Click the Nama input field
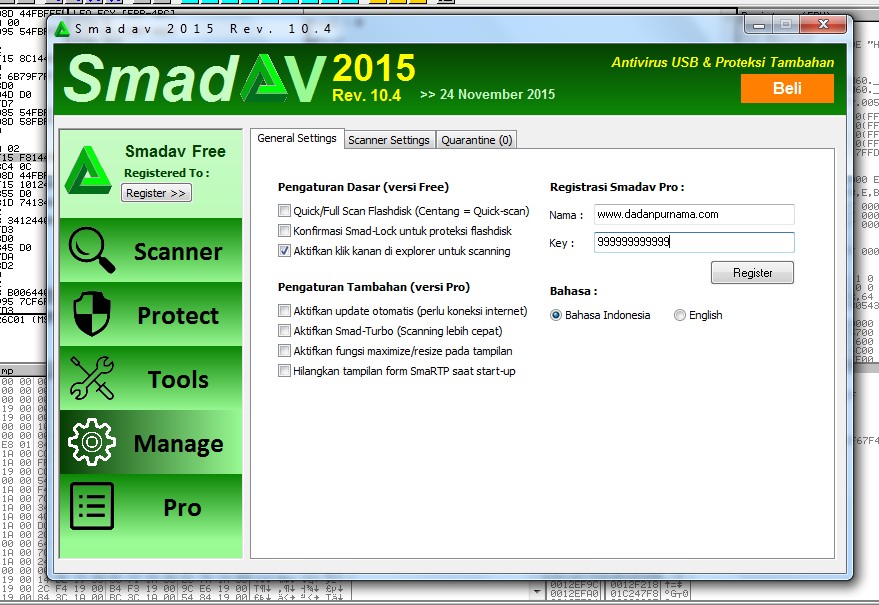This screenshot has width=879, height=605. (x=694, y=214)
